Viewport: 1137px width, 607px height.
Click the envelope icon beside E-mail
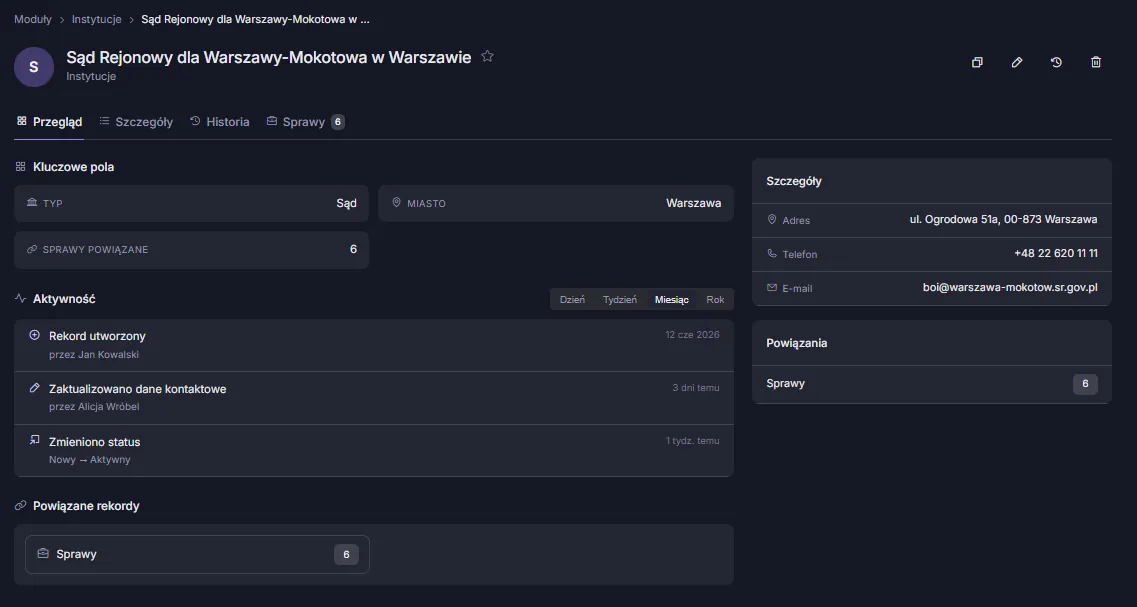tap(772, 288)
